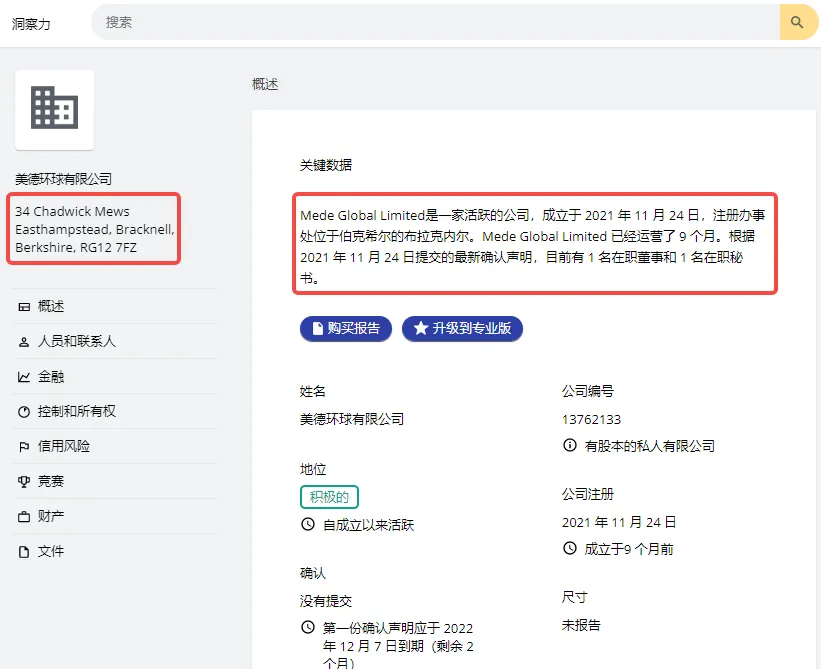Viewport: 821px width, 669px height.
Task: Open the 洞察力 home logo link
Action: click(31, 24)
